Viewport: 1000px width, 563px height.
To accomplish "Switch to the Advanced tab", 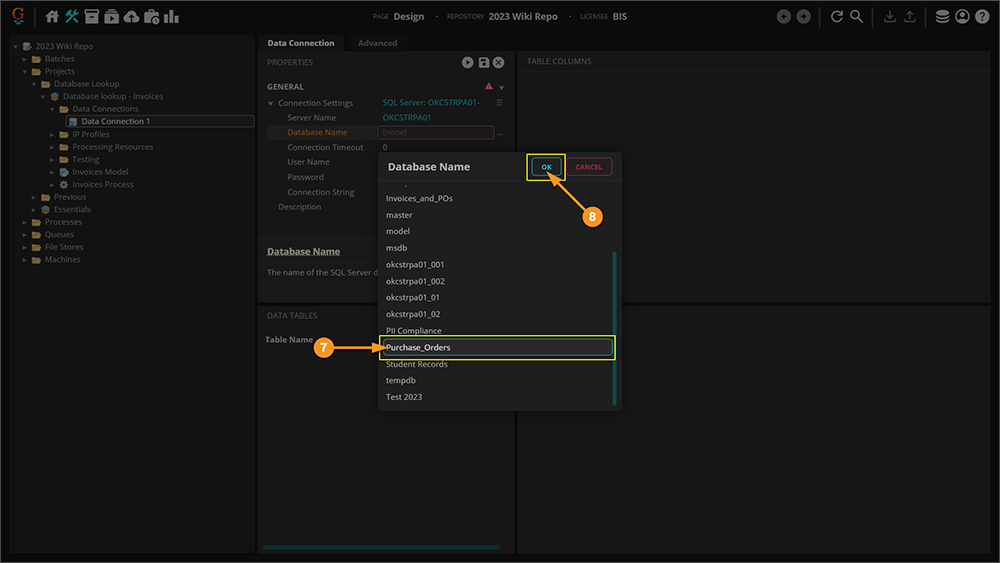I will point(377,43).
